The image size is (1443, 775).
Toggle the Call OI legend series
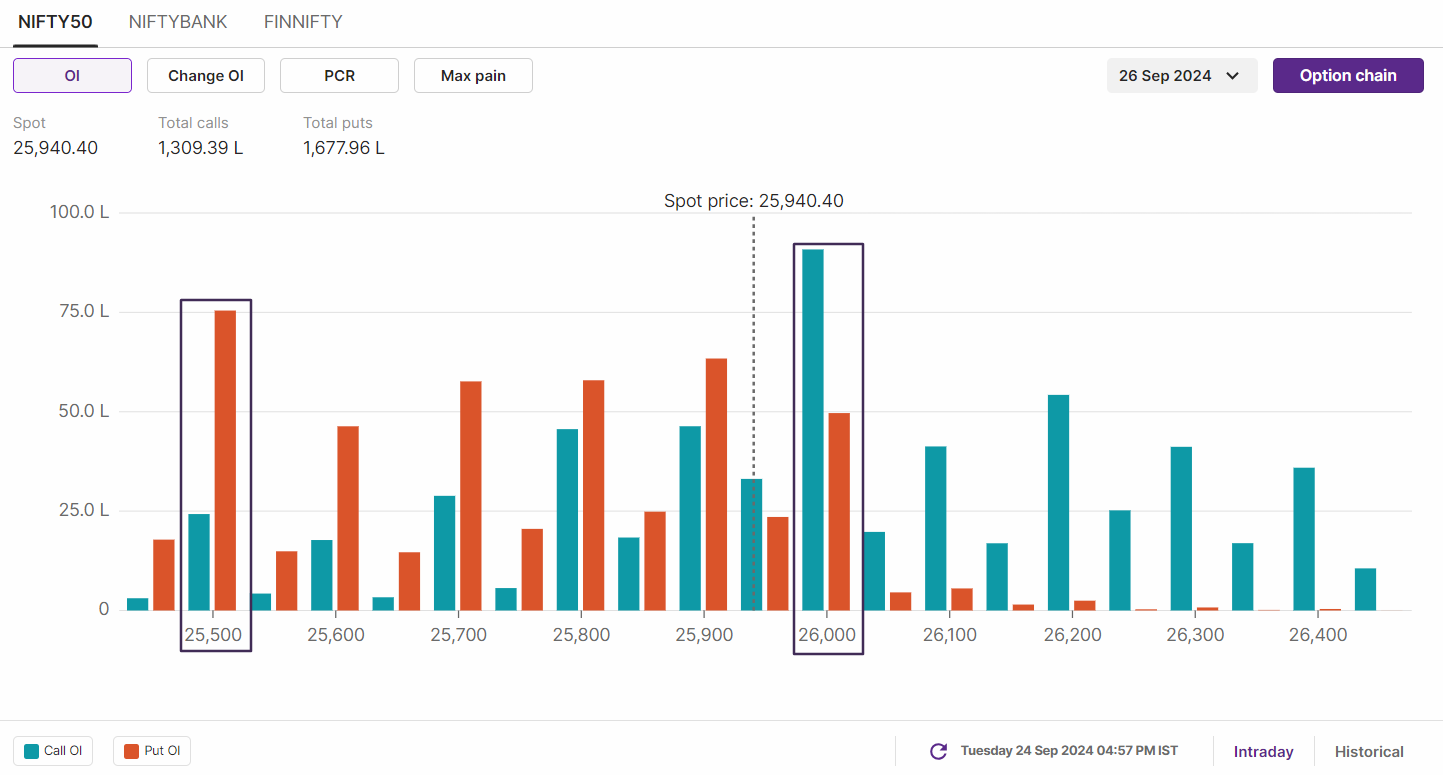click(x=53, y=751)
